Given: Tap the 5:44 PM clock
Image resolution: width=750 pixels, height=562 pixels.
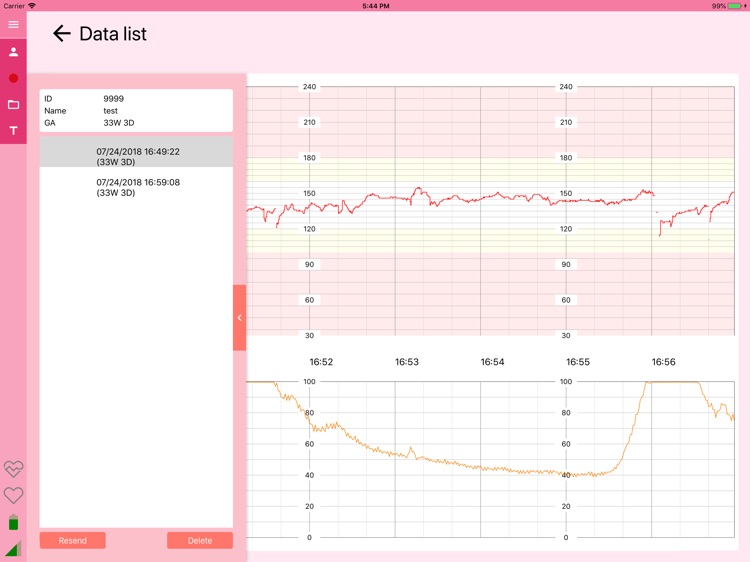Looking at the screenshot, I should pyautogui.click(x=375, y=6).
